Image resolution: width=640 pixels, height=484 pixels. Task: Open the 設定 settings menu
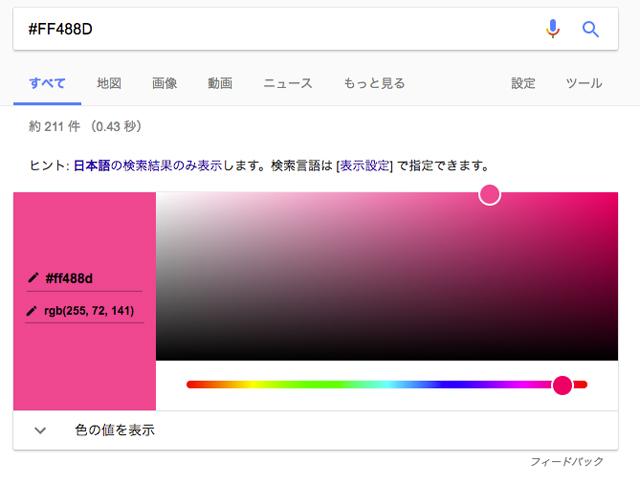click(x=523, y=83)
